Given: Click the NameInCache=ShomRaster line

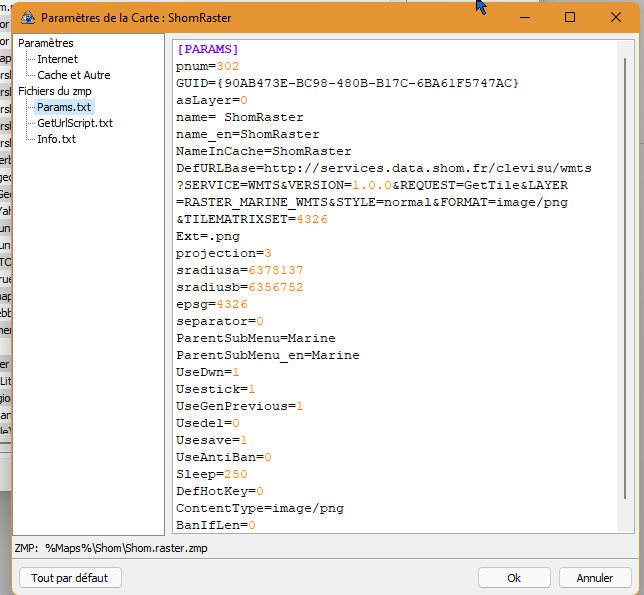Looking at the screenshot, I should click(x=264, y=151).
